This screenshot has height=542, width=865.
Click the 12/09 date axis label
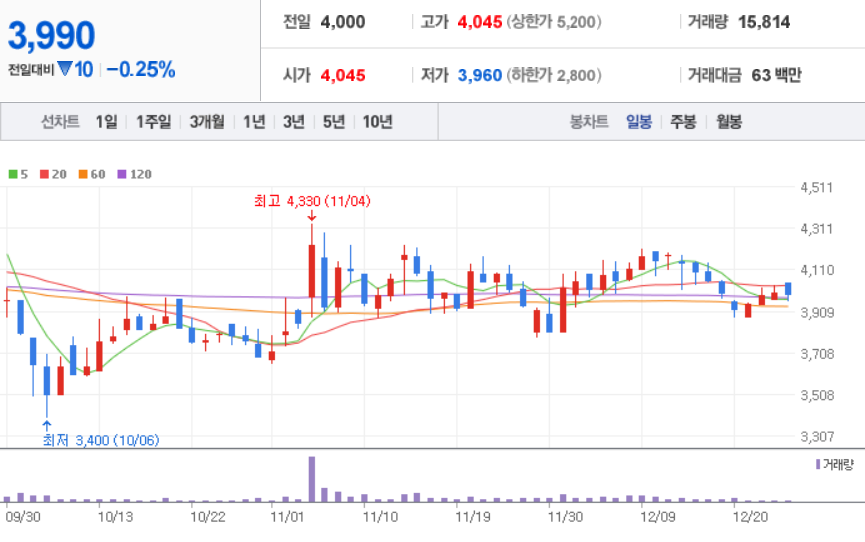(x=657, y=517)
